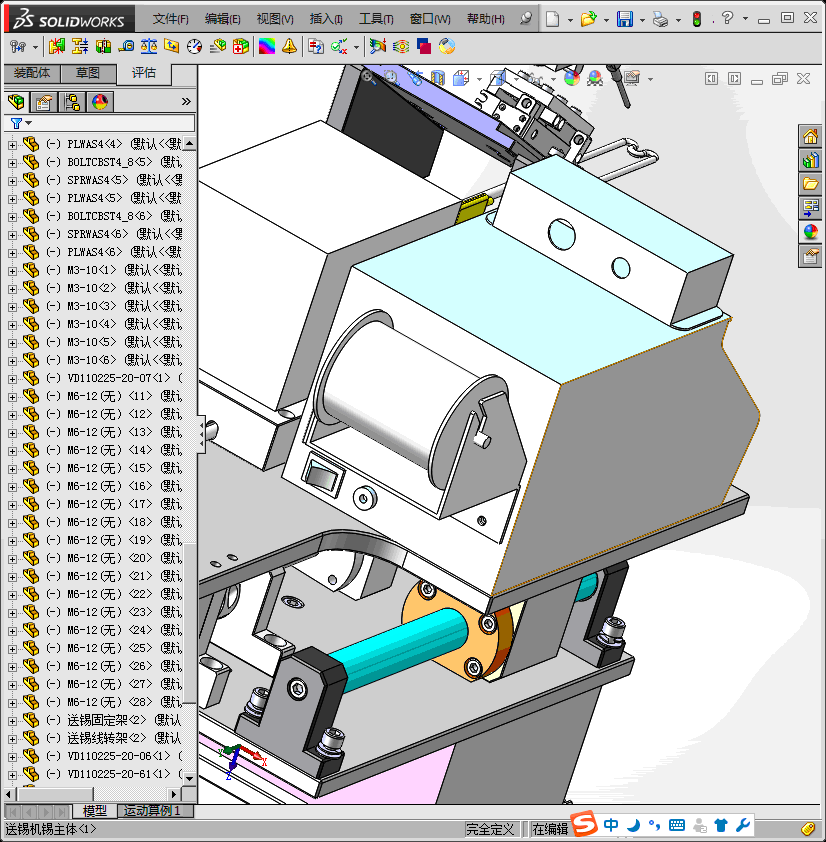Viewport: 826px width, 842px height.
Task: Open View Settings dropdown arrow
Action: point(650,79)
